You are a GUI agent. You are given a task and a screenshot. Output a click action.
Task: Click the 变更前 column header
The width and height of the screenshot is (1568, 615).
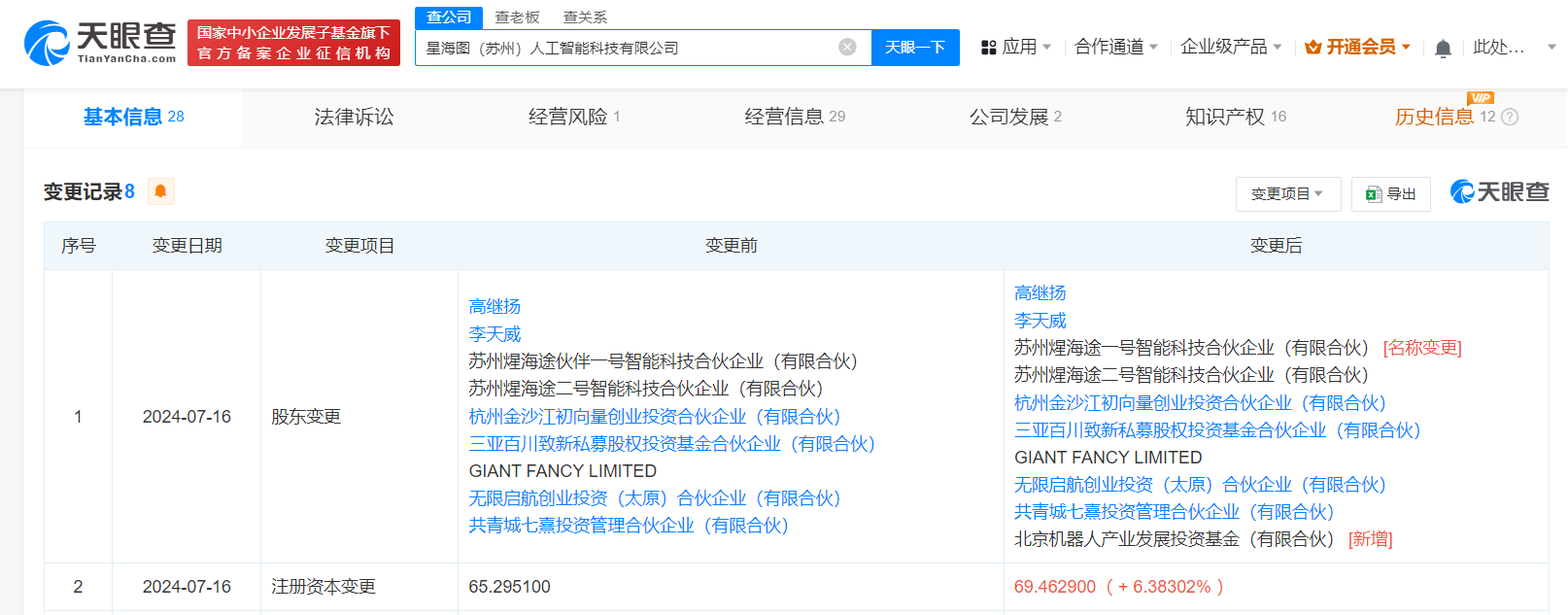point(731,246)
